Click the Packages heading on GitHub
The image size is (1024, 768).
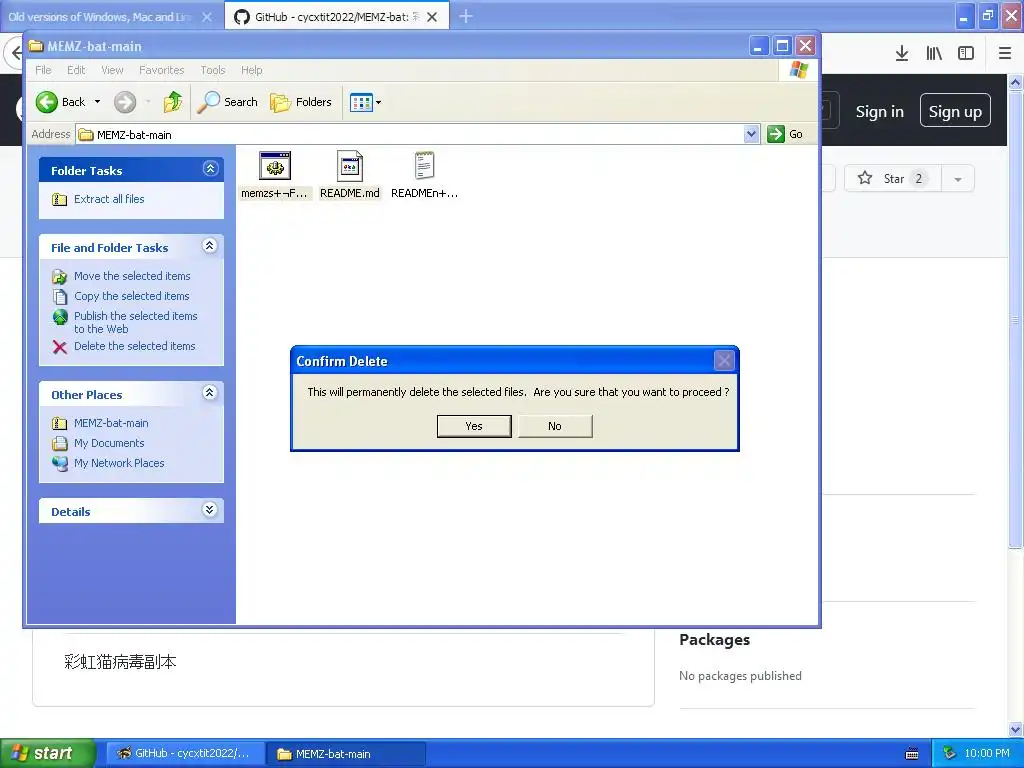[x=714, y=639]
